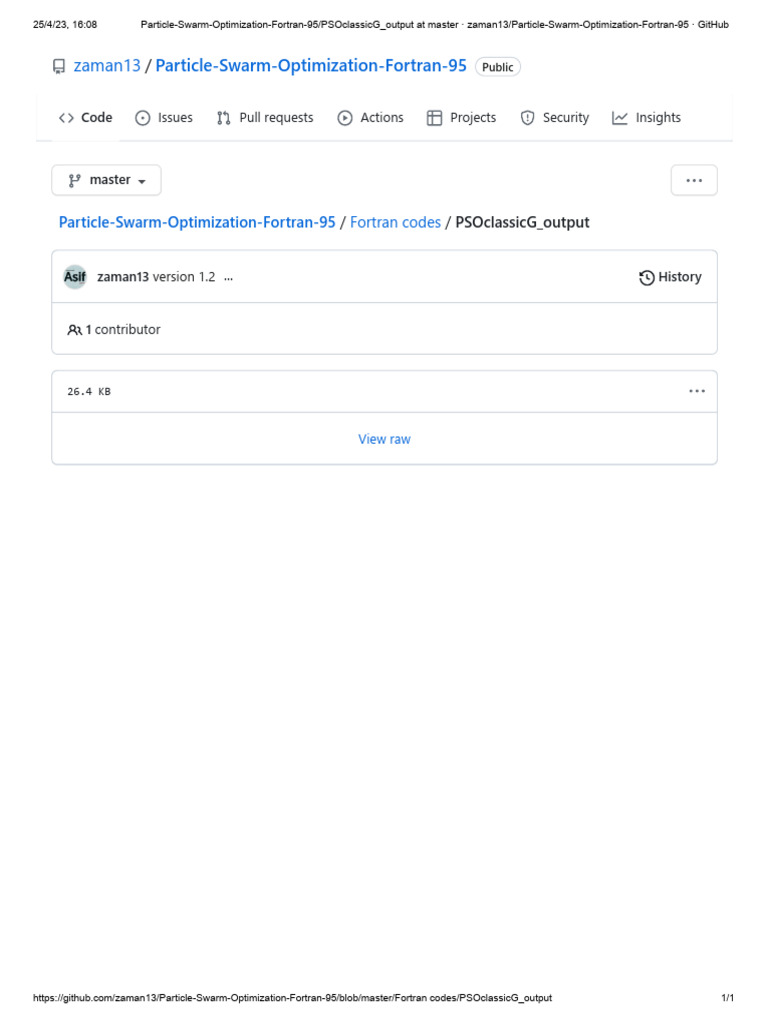768x1024 pixels.
Task: Open Particle-Swarm-Optimization-Fortran-95 repository title link
Action: tap(311, 67)
